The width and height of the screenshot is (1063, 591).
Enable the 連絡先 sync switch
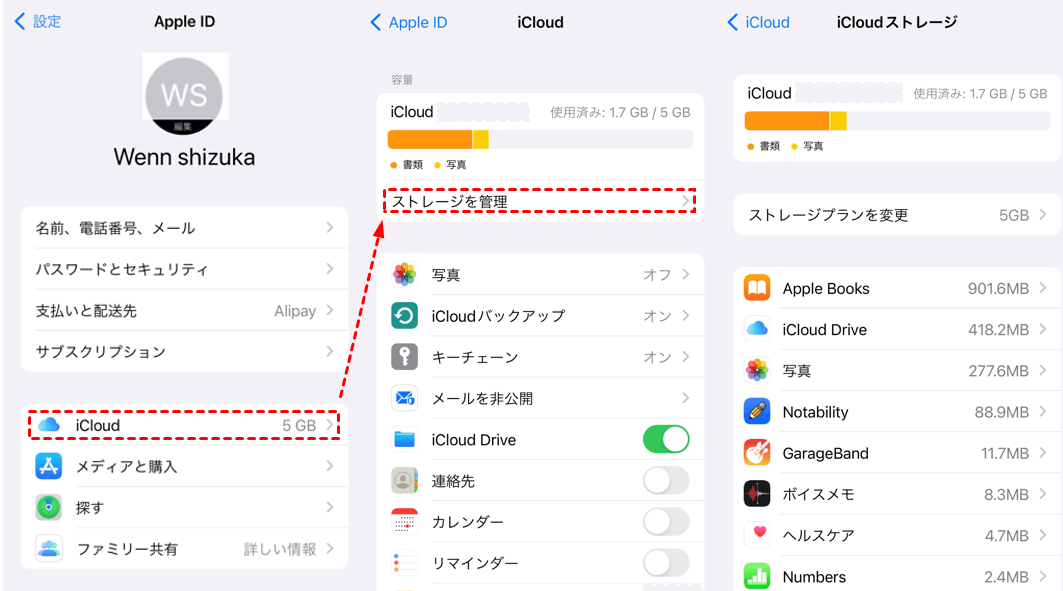coord(666,481)
